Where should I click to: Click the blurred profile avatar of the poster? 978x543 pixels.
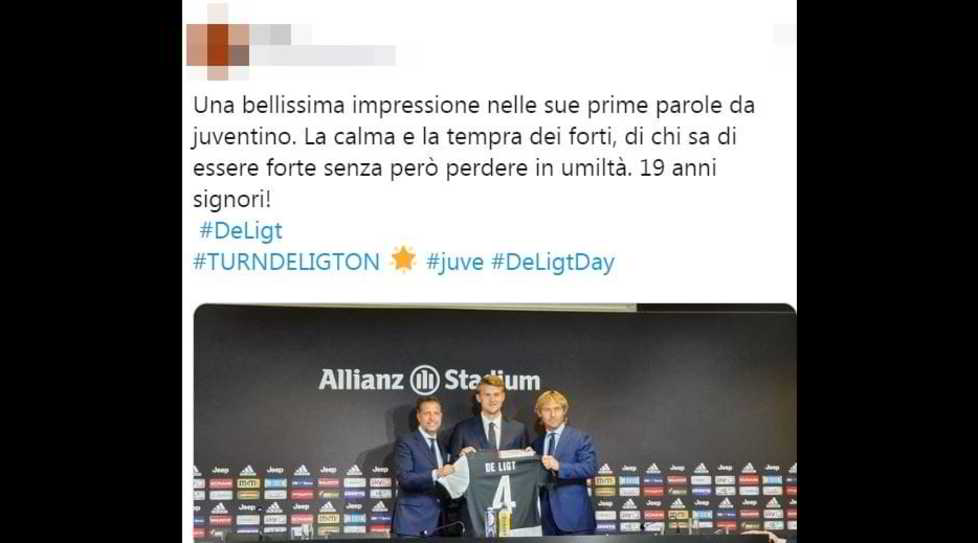pyautogui.click(x=218, y=44)
